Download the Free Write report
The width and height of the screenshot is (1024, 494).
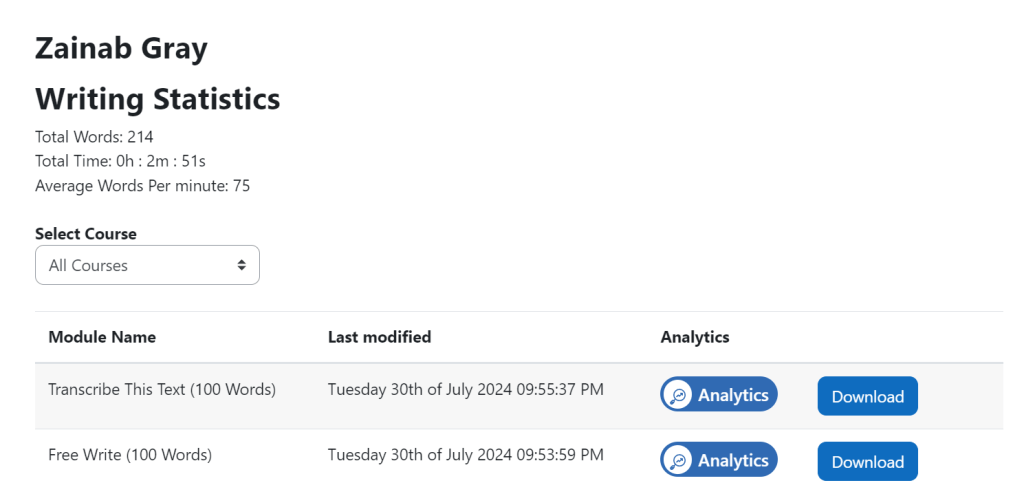click(867, 462)
